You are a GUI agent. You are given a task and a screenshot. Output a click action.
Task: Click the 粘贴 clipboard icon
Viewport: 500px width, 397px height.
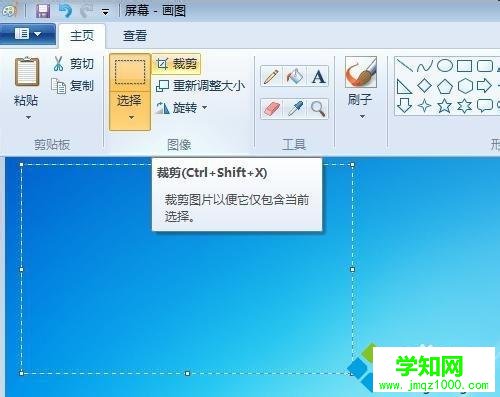(x=27, y=72)
